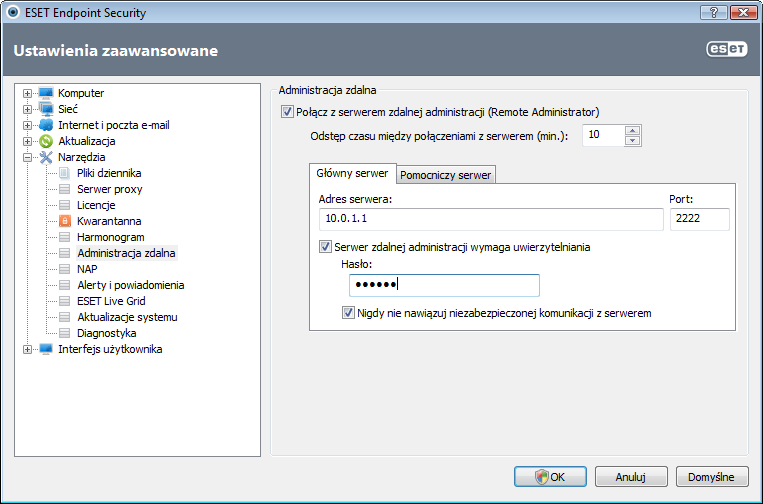Screen dimensions: 763x504
Task: Expand the Sieć tree node
Action: (28, 109)
